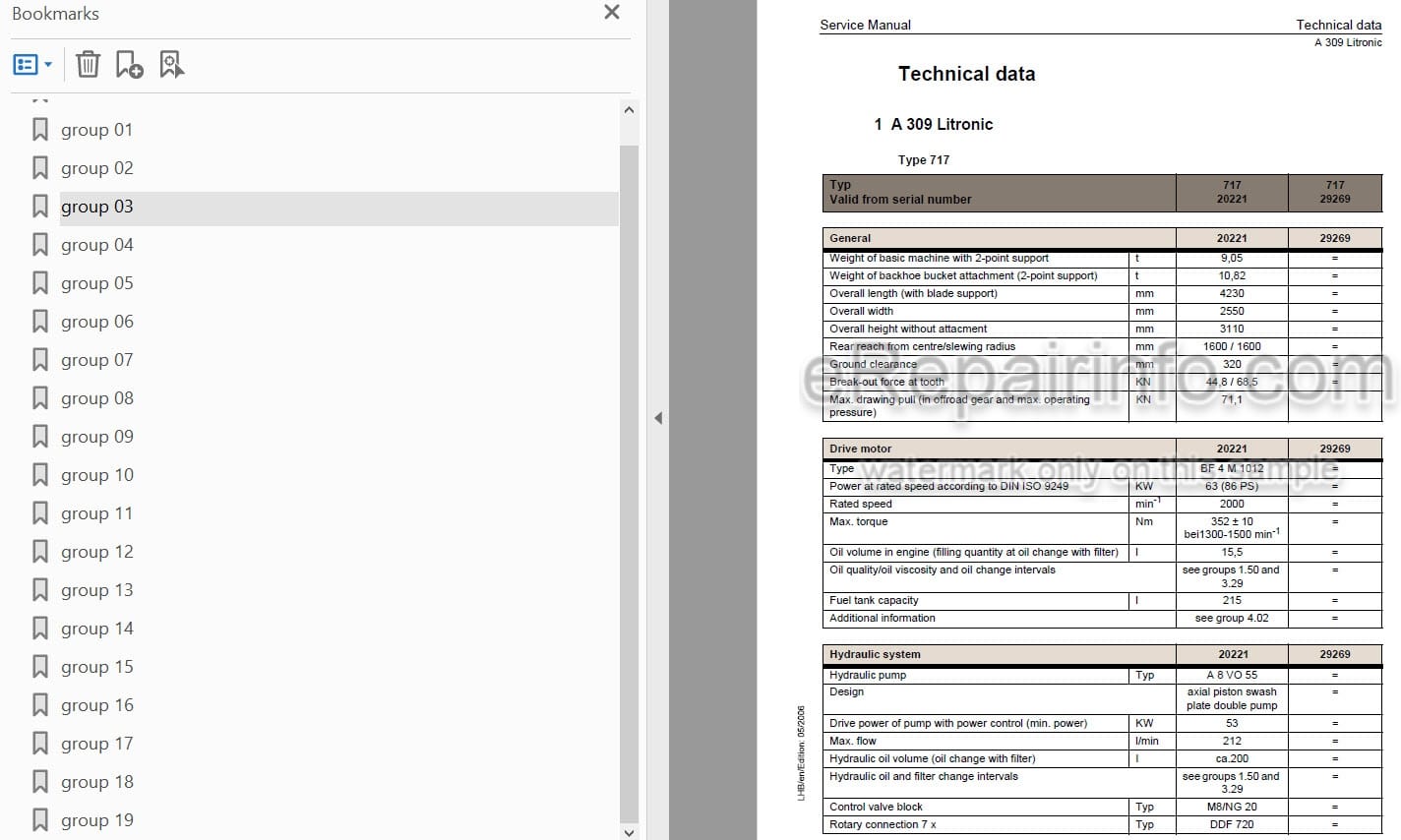Click bookmark icon beside group 14

pos(40,629)
